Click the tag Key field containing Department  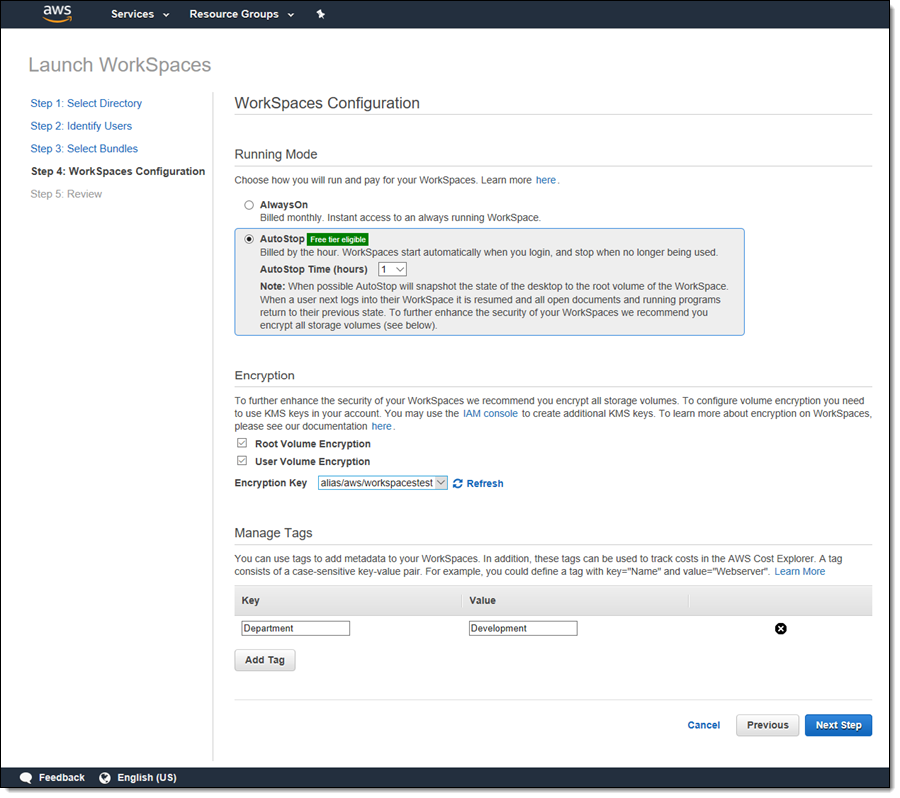296,628
